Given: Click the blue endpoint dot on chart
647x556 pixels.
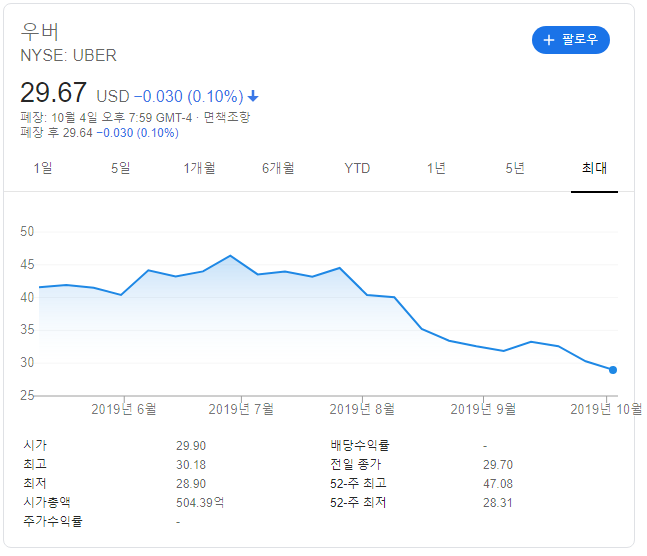Looking at the screenshot, I should pos(613,370).
